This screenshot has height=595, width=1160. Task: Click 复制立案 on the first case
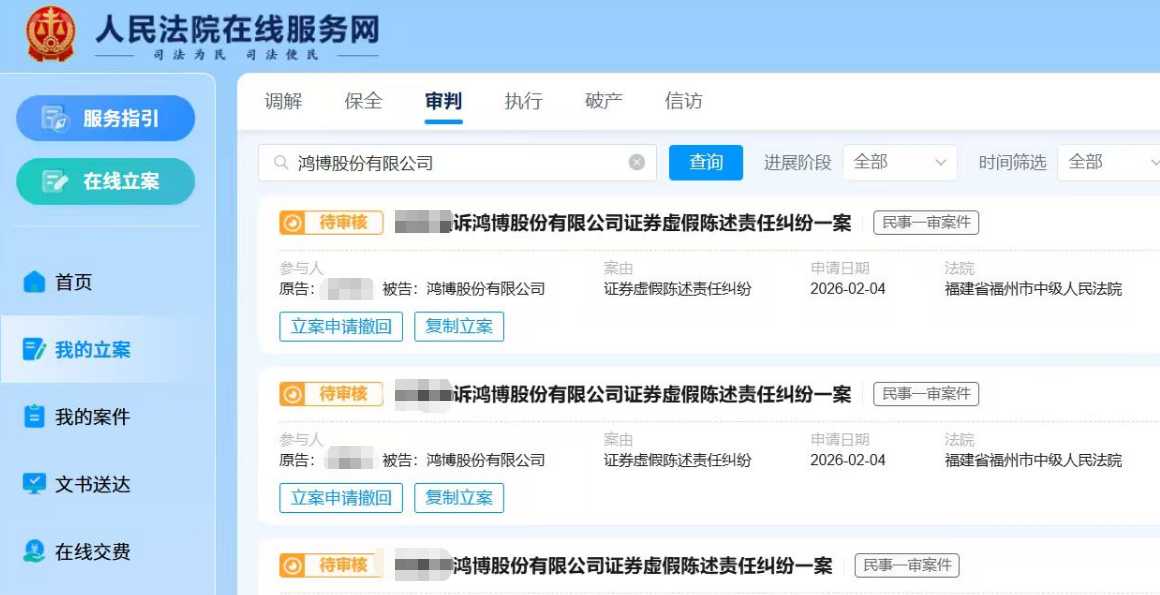tap(459, 326)
